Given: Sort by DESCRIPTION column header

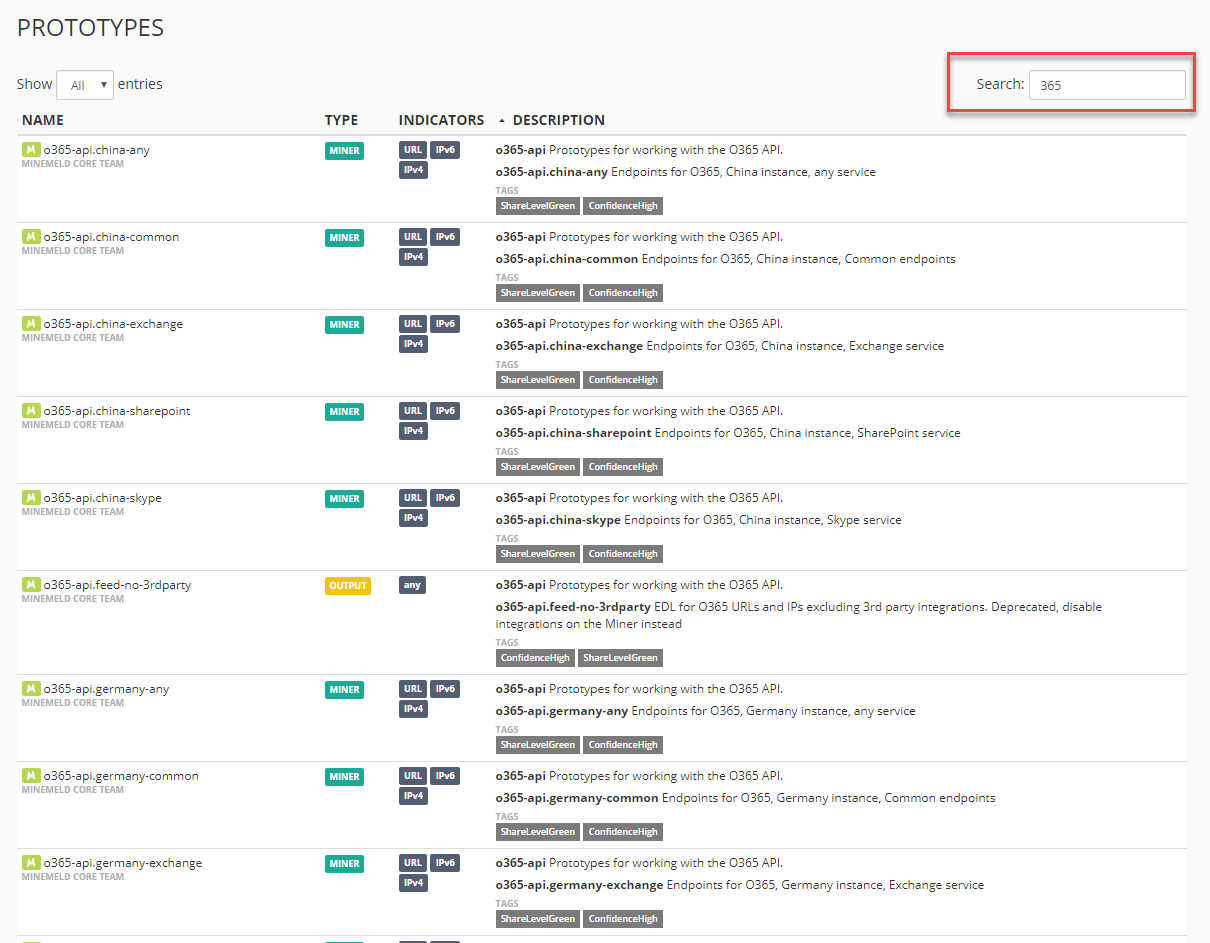Looking at the screenshot, I should [558, 120].
